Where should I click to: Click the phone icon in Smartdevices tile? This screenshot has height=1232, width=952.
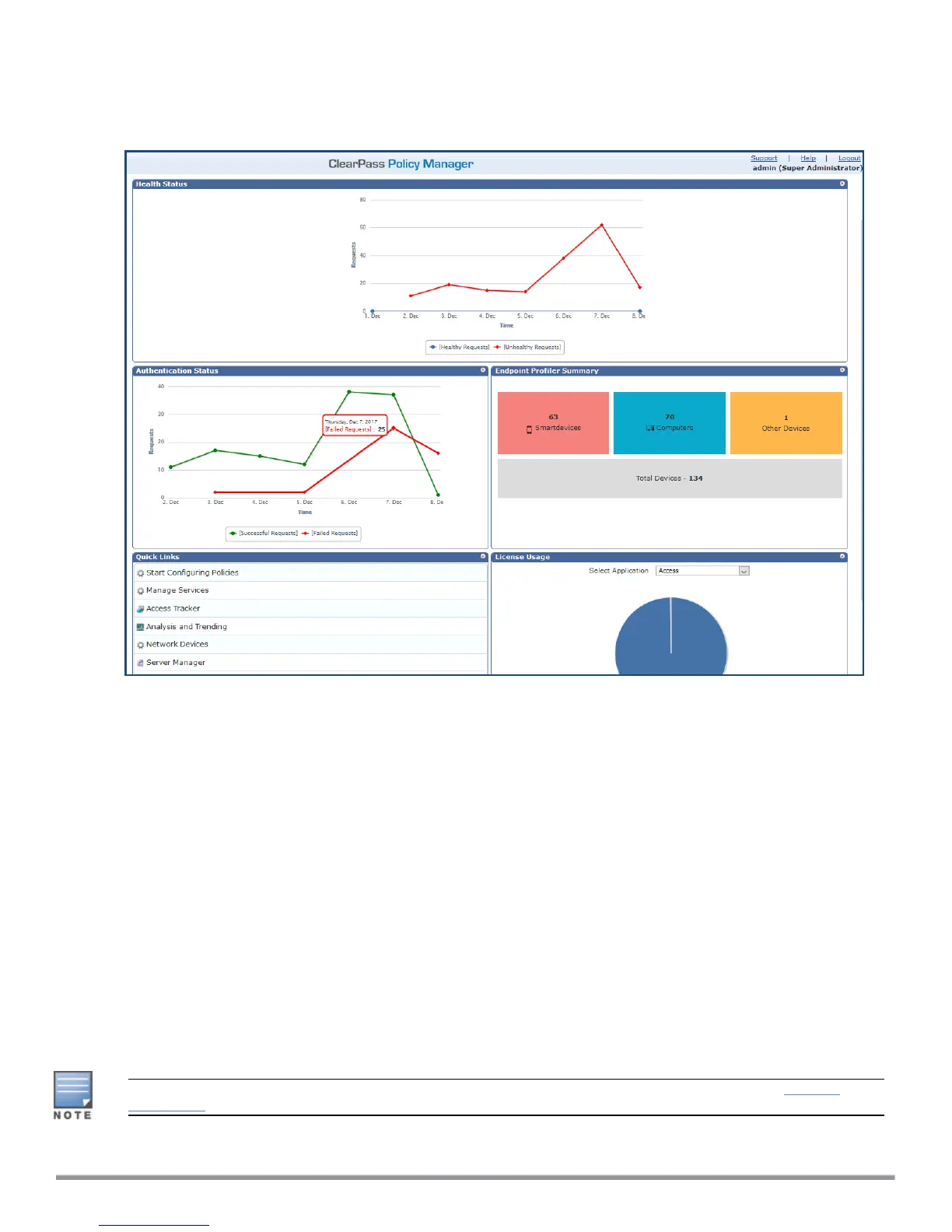[x=529, y=429]
